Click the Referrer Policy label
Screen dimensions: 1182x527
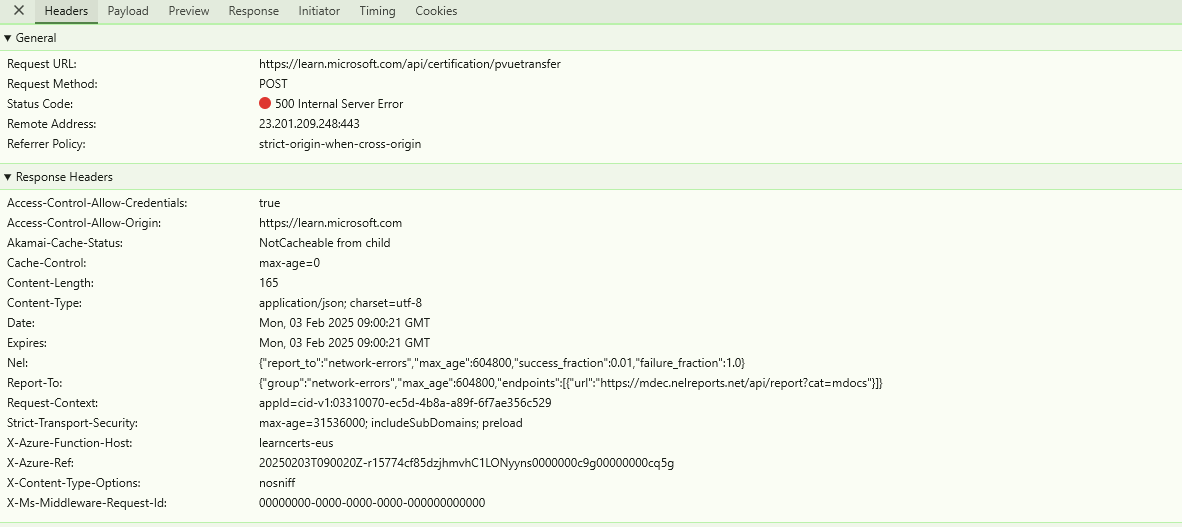coord(46,144)
